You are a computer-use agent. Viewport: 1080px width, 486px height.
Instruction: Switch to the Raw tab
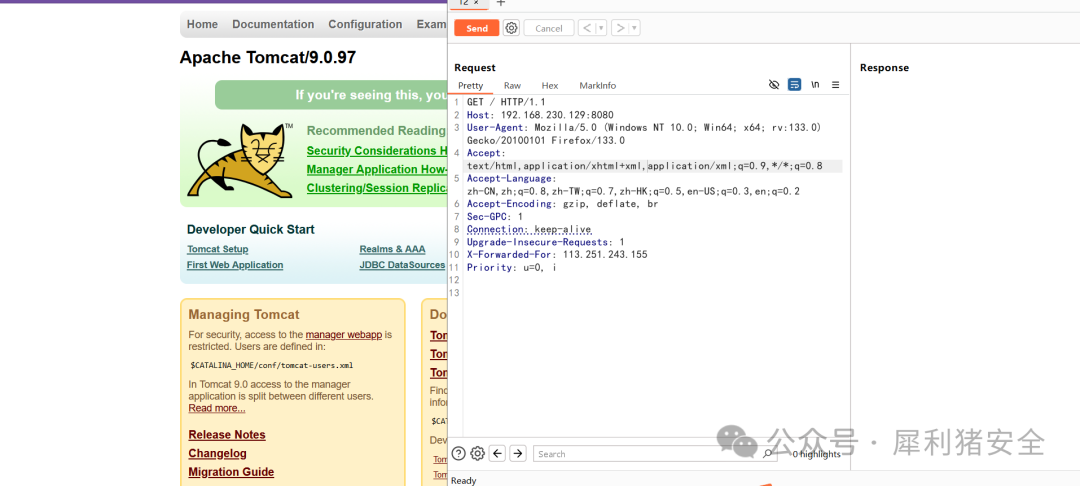pyautogui.click(x=512, y=85)
